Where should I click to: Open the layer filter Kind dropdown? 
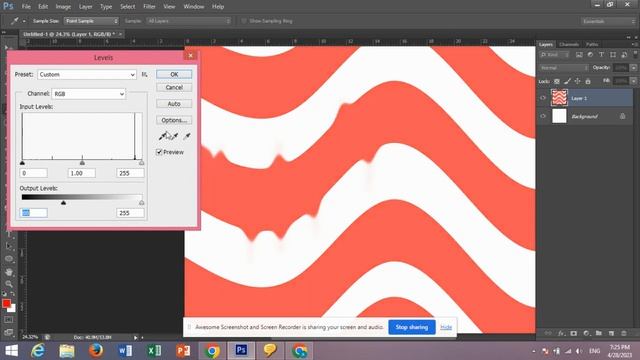[x=555, y=55]
